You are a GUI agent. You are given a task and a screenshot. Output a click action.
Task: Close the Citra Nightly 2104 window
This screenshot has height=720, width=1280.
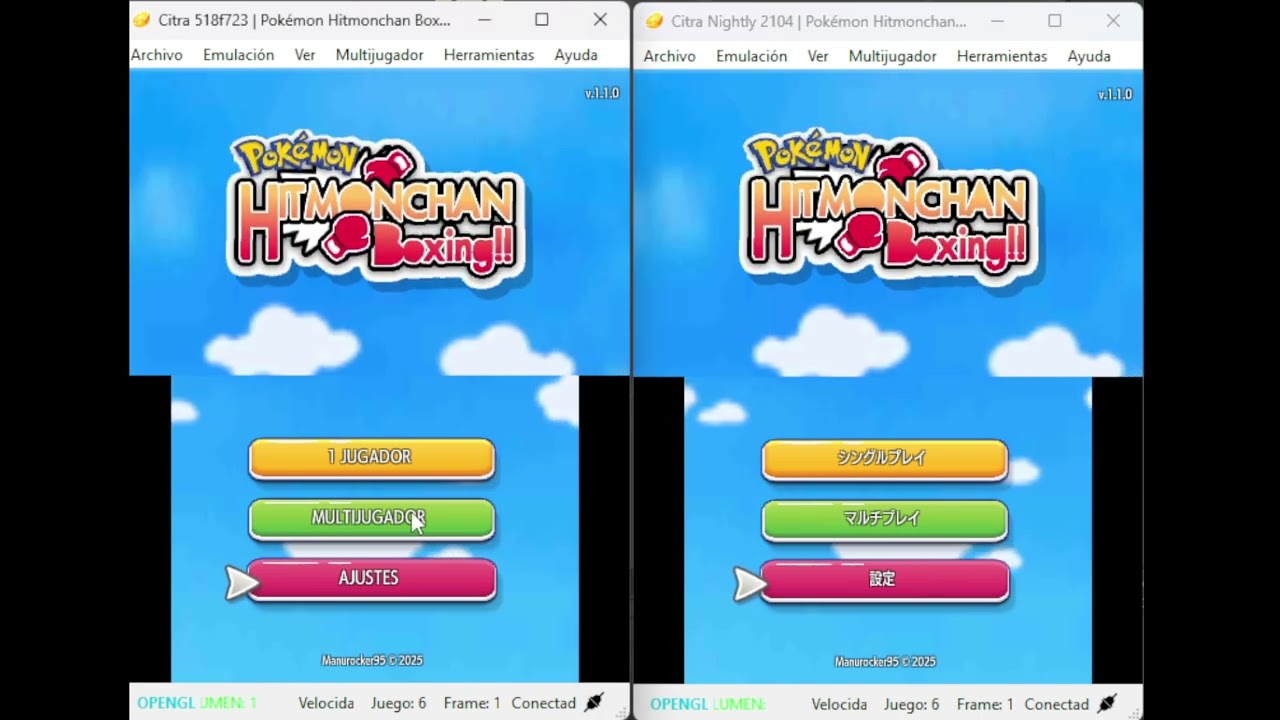(x=1113, y=21)
